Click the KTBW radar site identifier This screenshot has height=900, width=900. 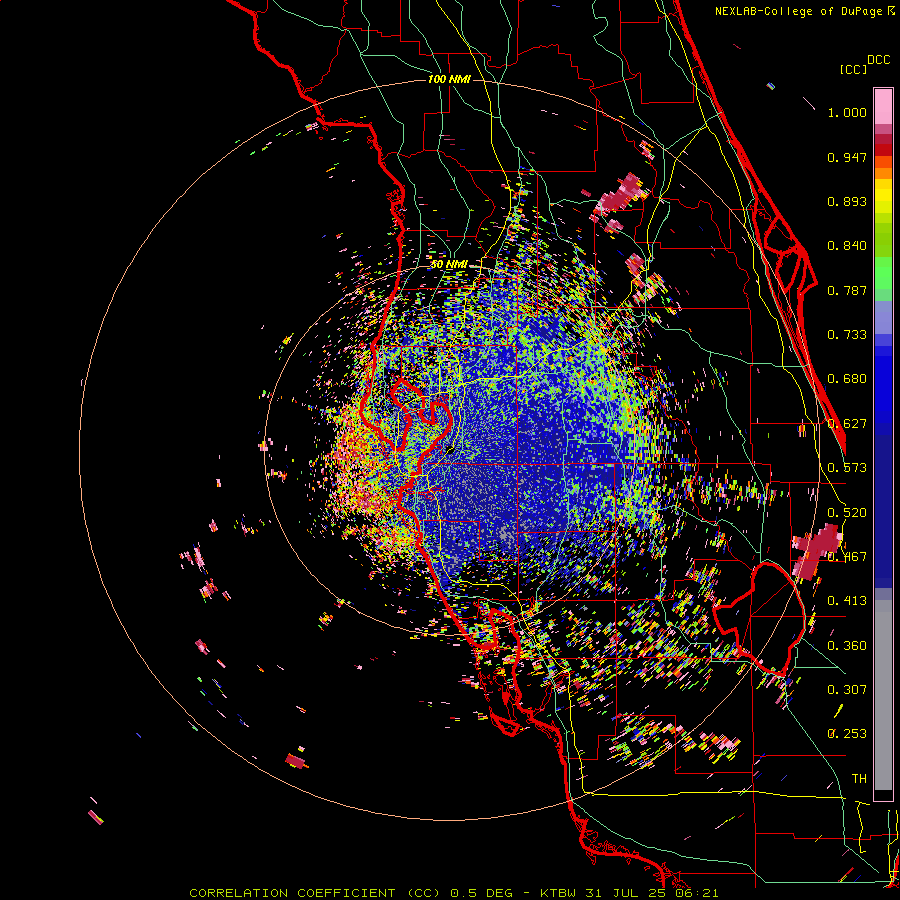tap(560, 893)
